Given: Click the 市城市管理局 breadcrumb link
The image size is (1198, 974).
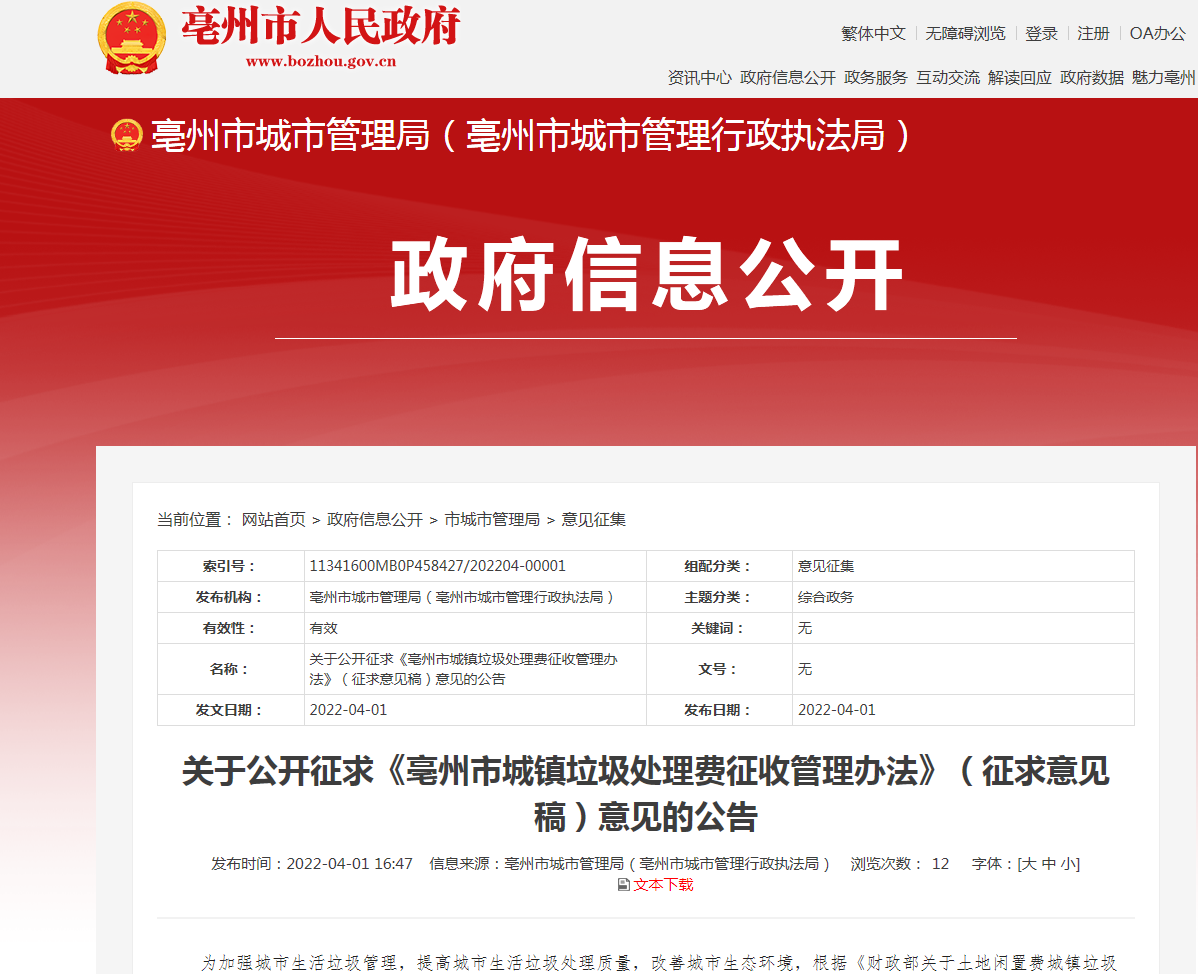Looking at the screenshot, I should [491, 519].
